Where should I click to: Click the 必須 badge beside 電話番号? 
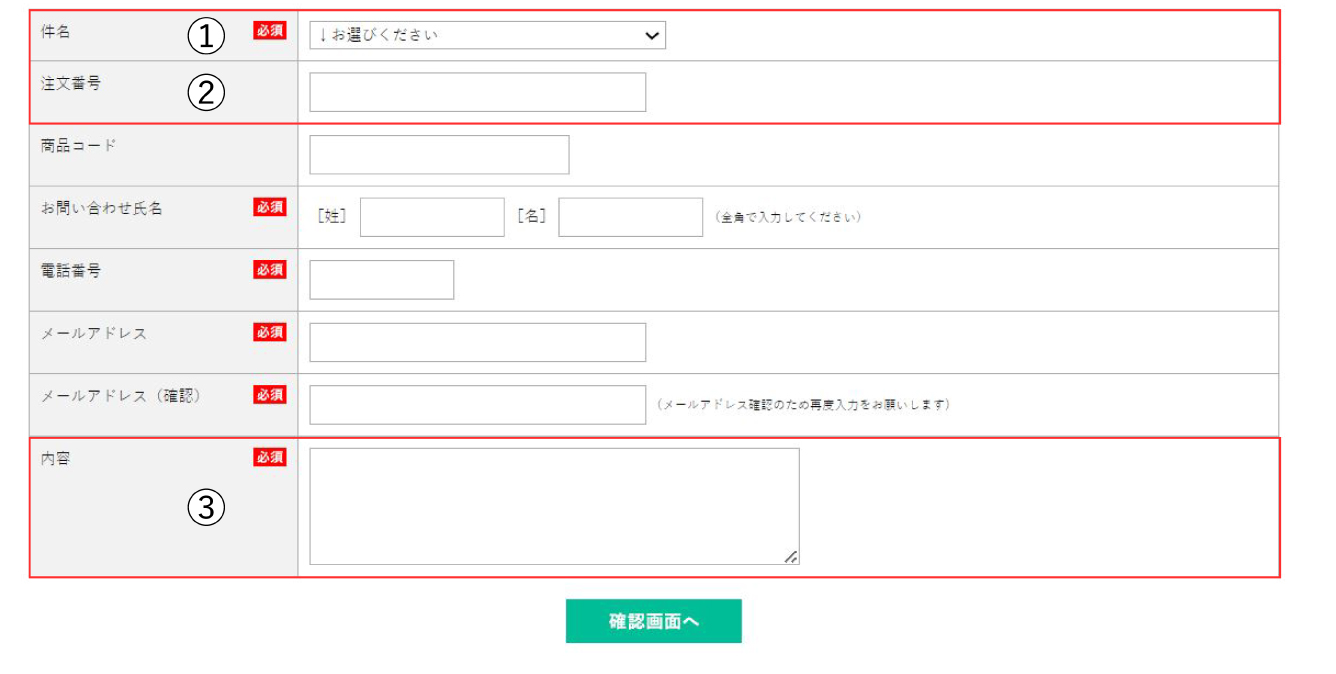[270, 270]
